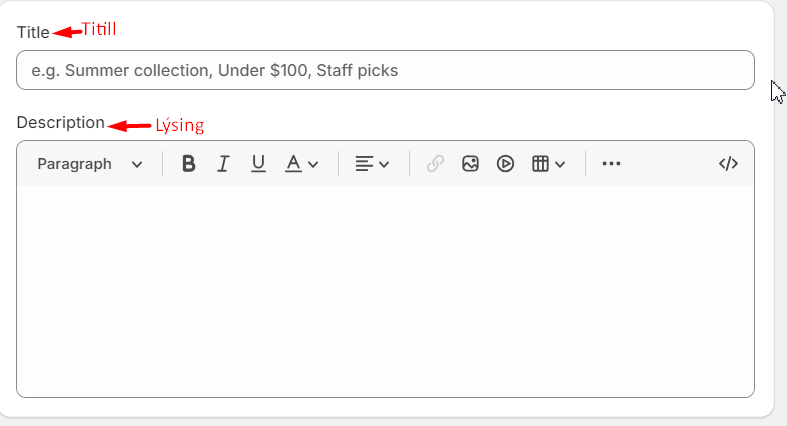Open the text color dropdown
This screenshot has width=787, height=426.
coord(301,164)
